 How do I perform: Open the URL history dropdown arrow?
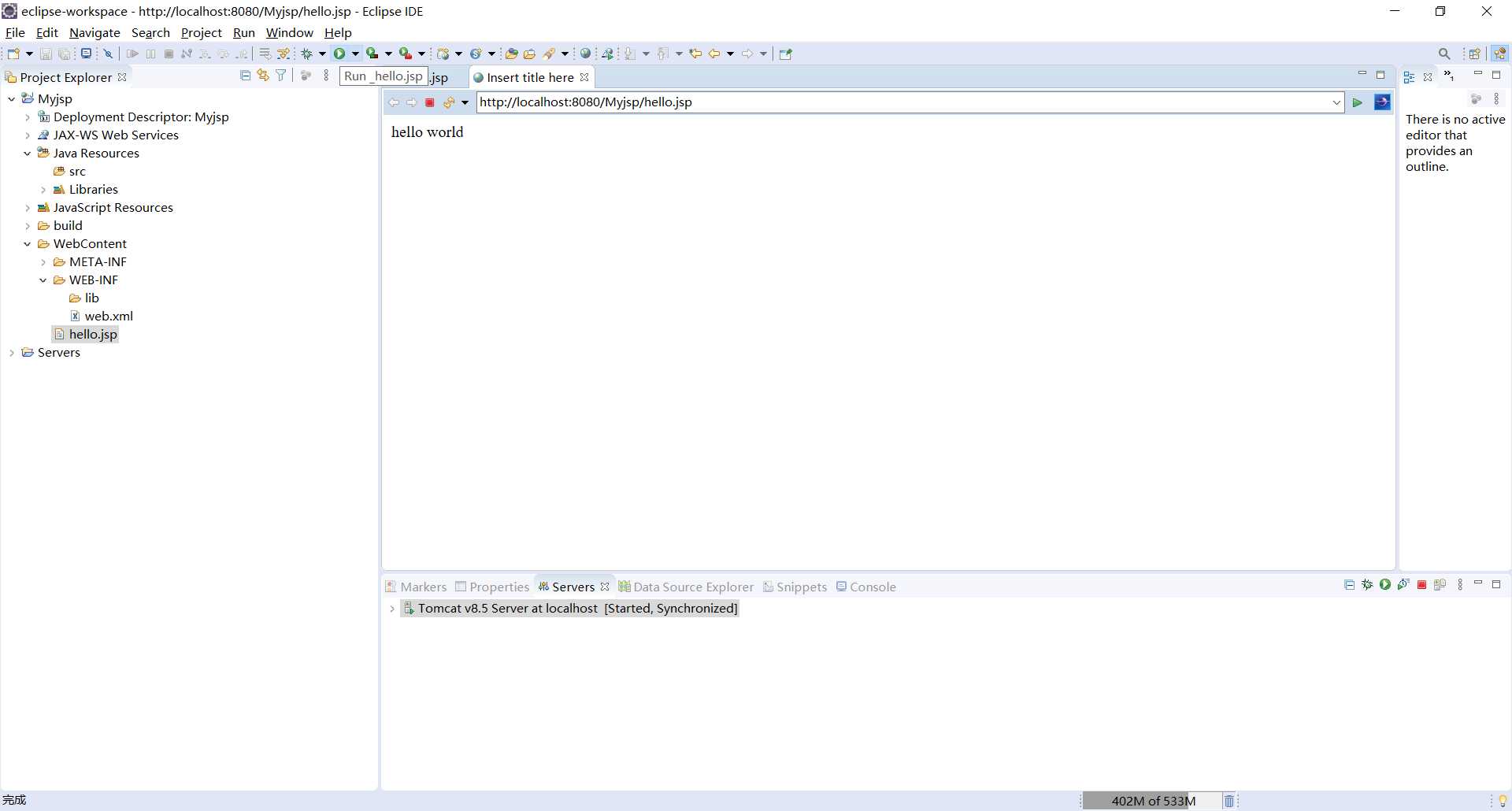1336,102
